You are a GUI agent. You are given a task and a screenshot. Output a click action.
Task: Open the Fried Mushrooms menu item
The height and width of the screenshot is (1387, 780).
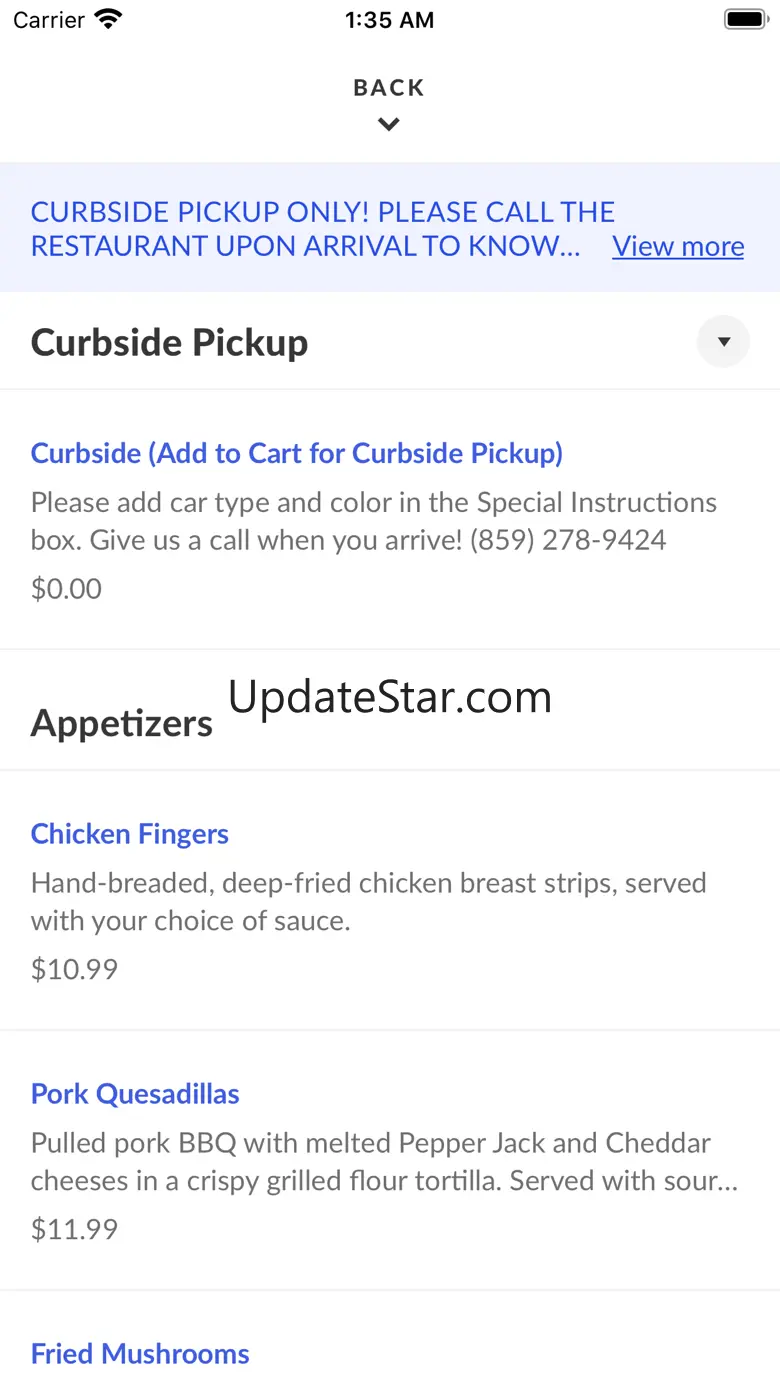pos(140,1353)
